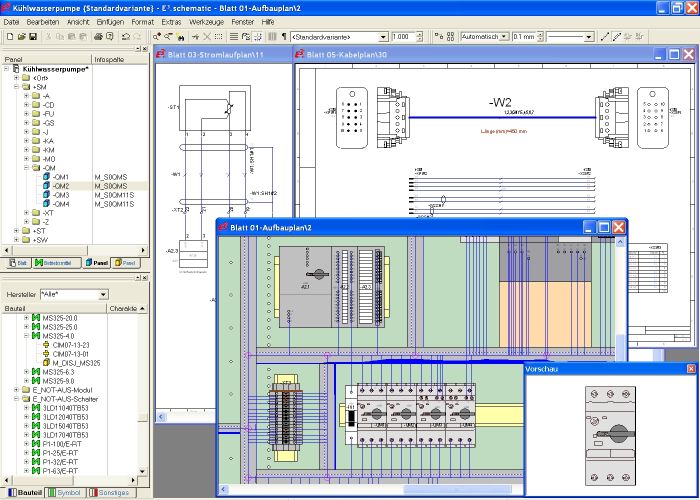Screen dimensions: 700x500
Task: Collapse the -QM tree node
Action: coord(27,168)
